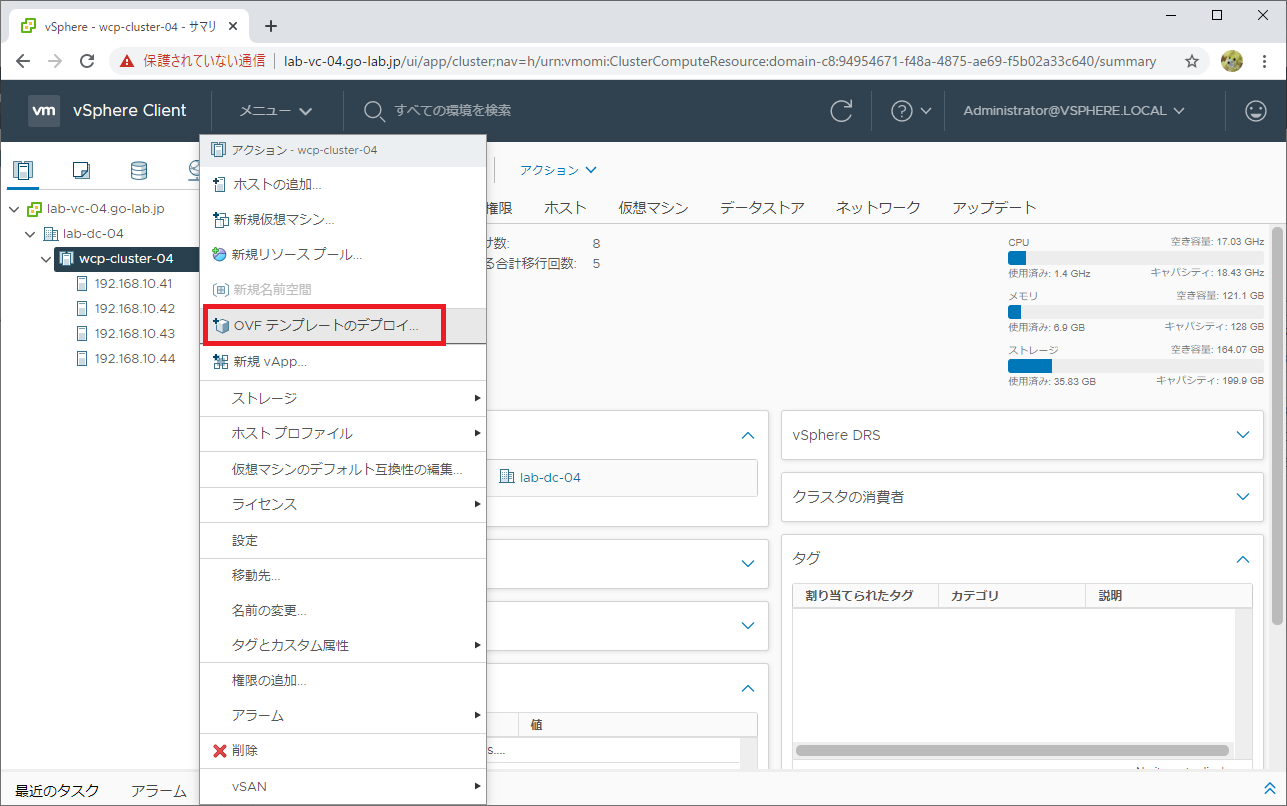1287x806 pixels.
Task: Reload the page with Chrome's refresh button
Action: [87, 61]
